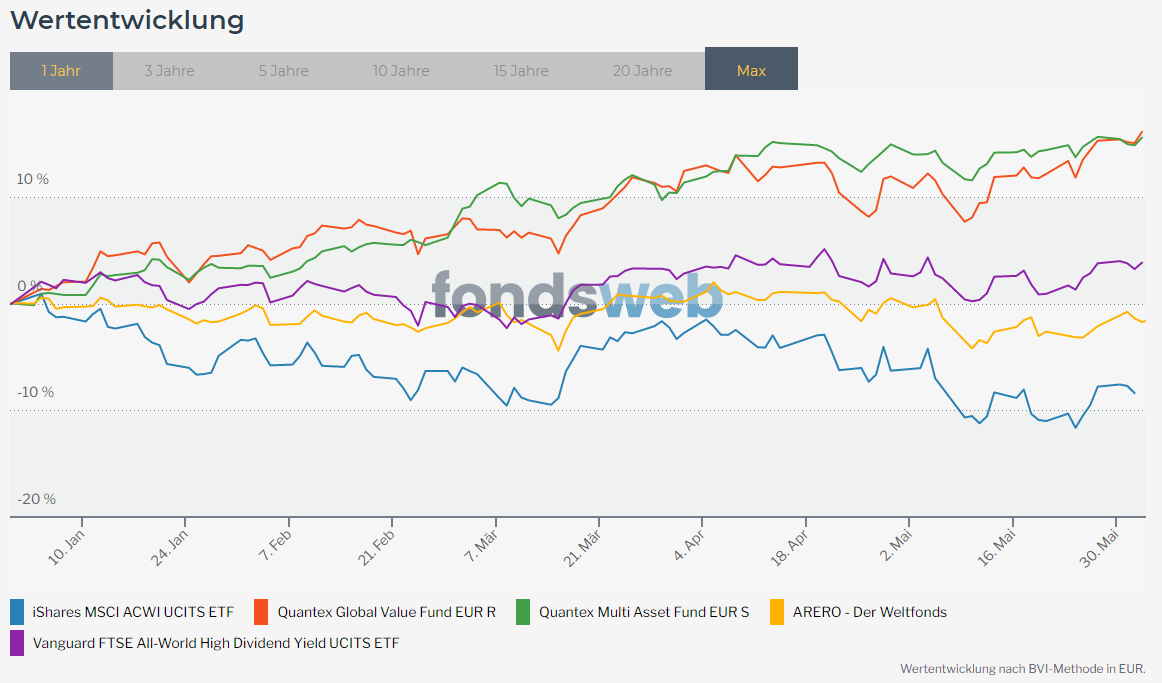Click the yellow ARERO legend swatch
The width and height of the screenshot is (1162, 683).
tap(777, 612)
